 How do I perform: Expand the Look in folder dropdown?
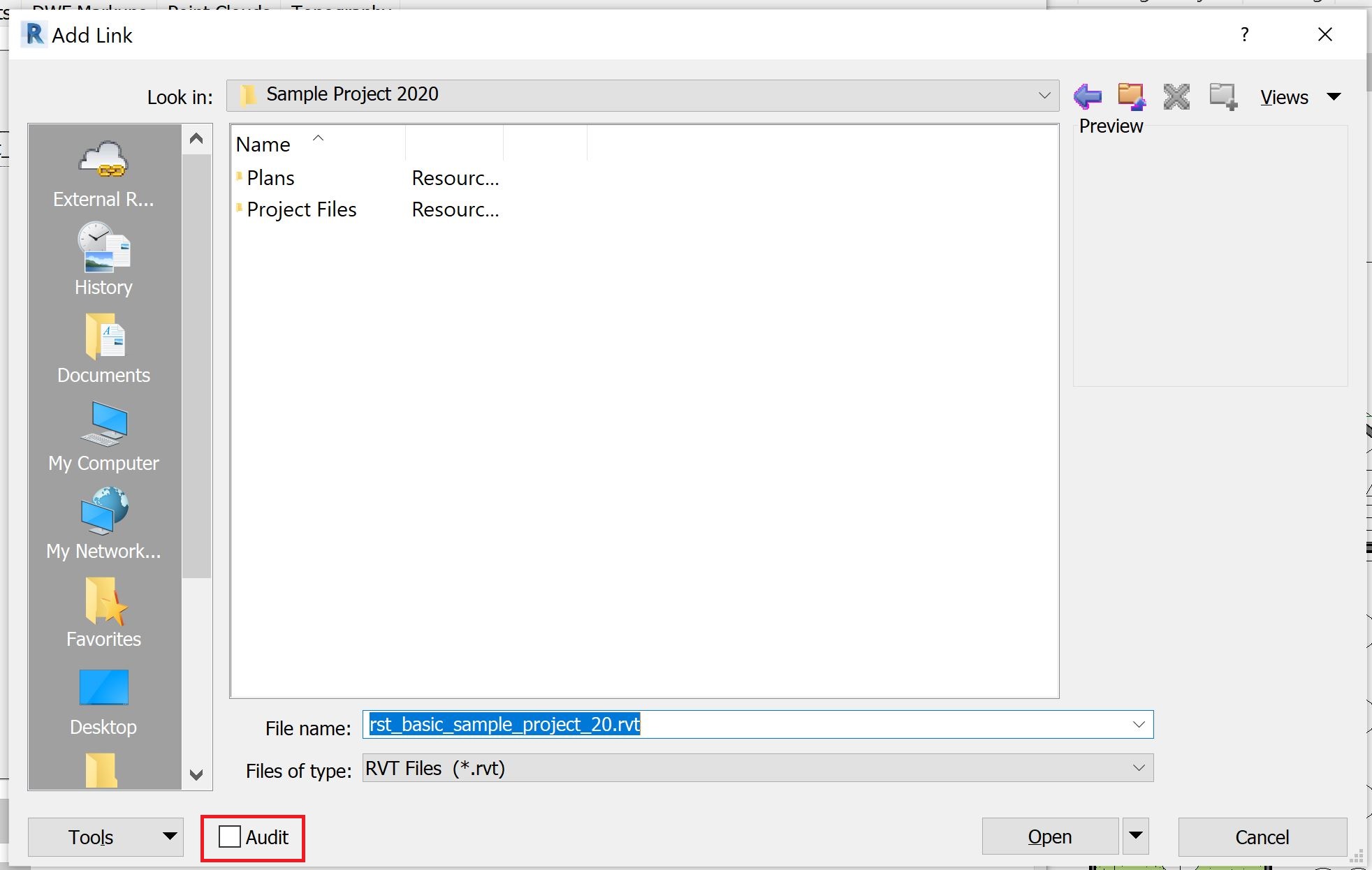(x=1044, y=95)
